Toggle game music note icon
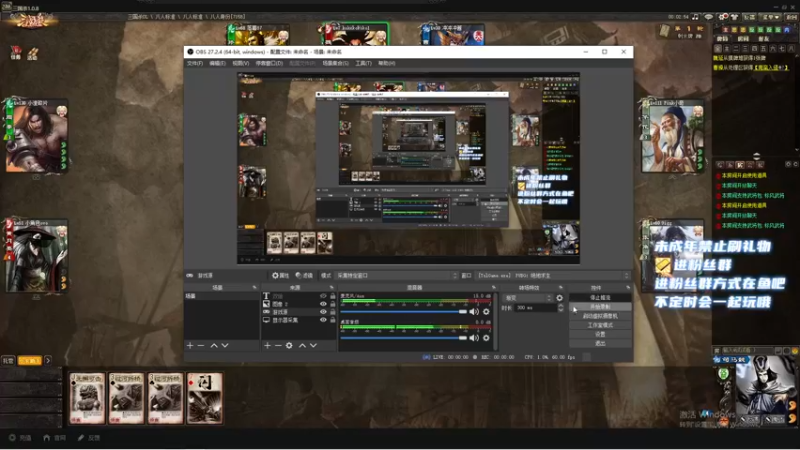 [695, 17]
